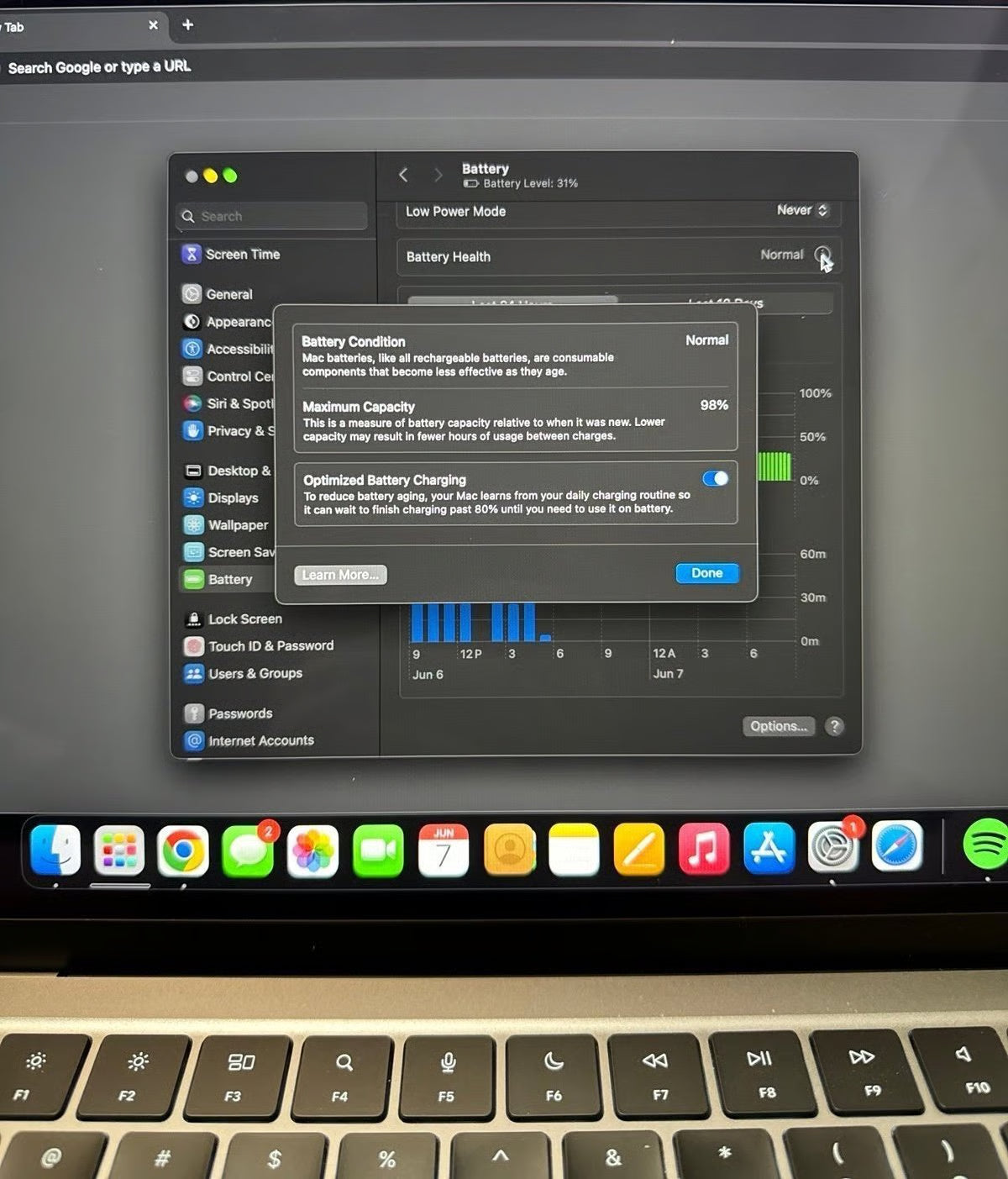1008x1179 pixels.
Task: Select the Displays settings icon
Action: point(193,497)
